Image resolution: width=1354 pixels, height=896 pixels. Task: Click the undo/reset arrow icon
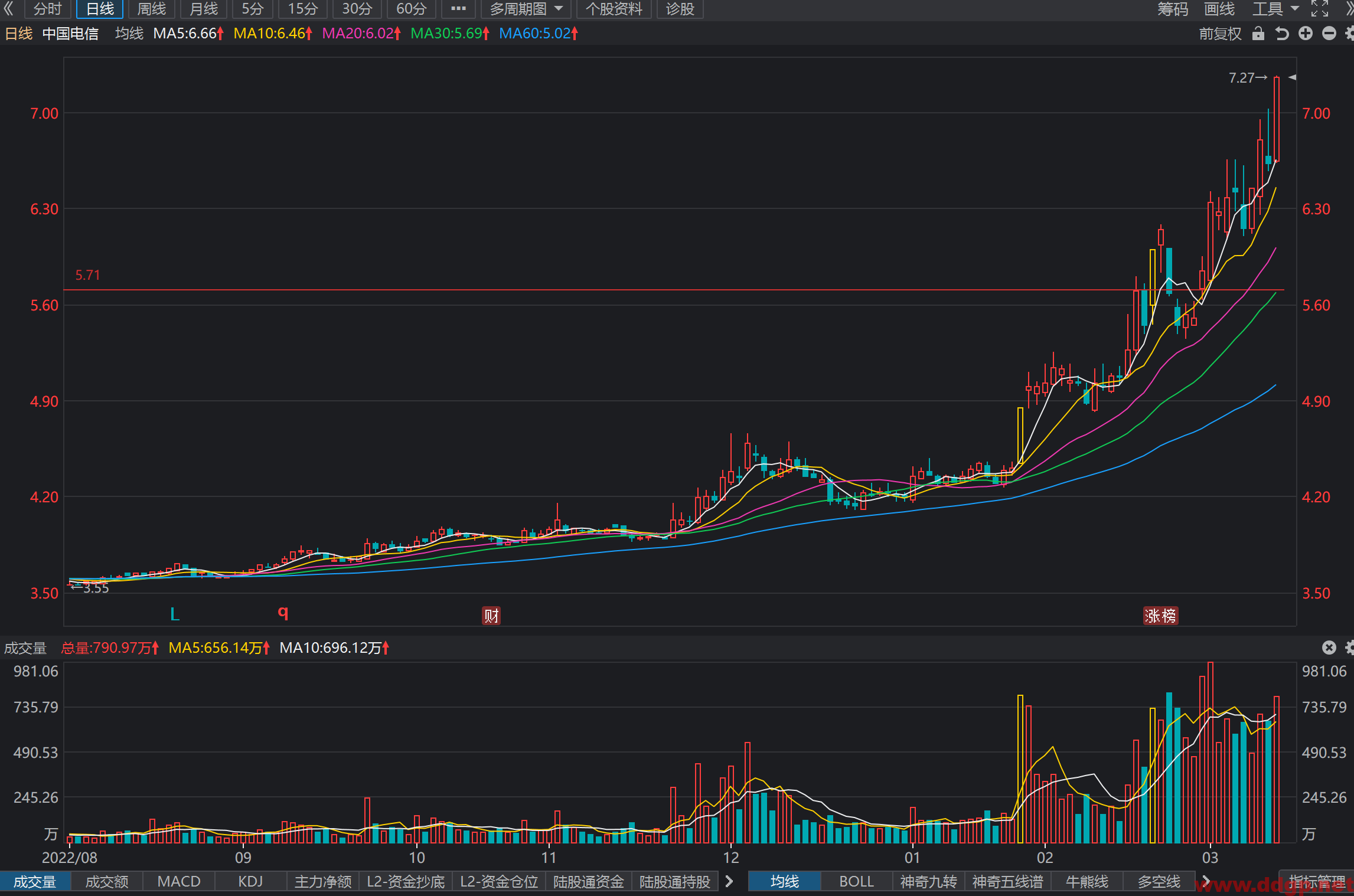coord(1282,34)
